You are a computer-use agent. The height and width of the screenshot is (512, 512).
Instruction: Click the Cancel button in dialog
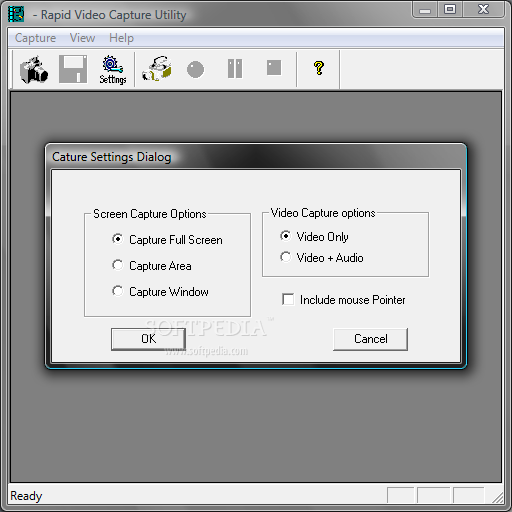[370, 339]
